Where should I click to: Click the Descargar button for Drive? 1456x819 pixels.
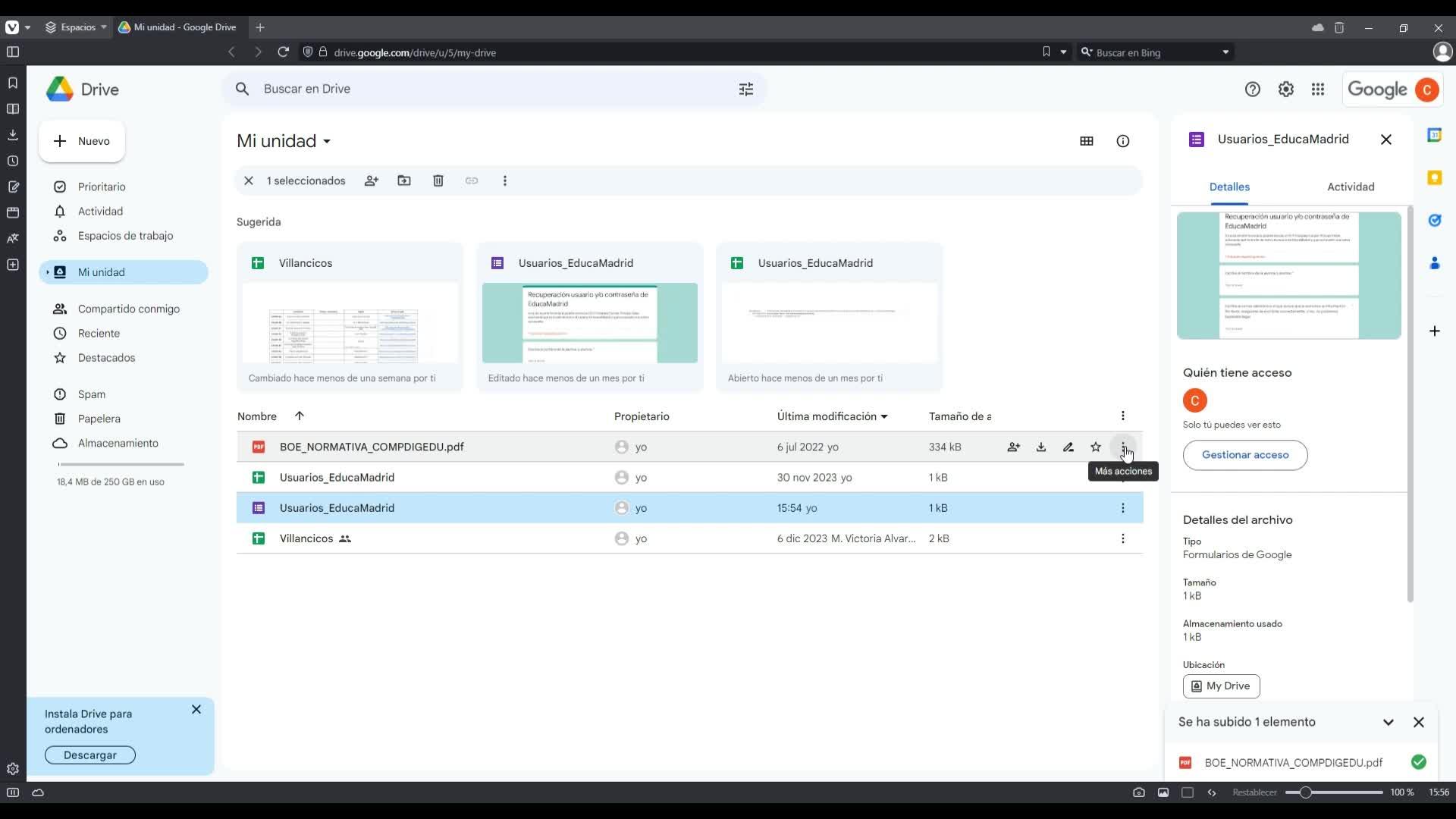(90, 755)
